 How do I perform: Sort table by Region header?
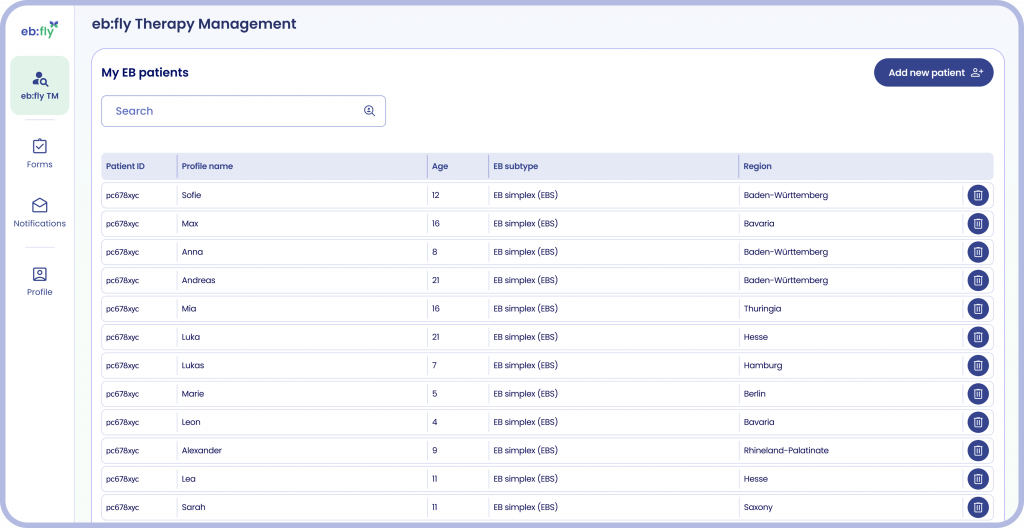(x=758, y=166)
